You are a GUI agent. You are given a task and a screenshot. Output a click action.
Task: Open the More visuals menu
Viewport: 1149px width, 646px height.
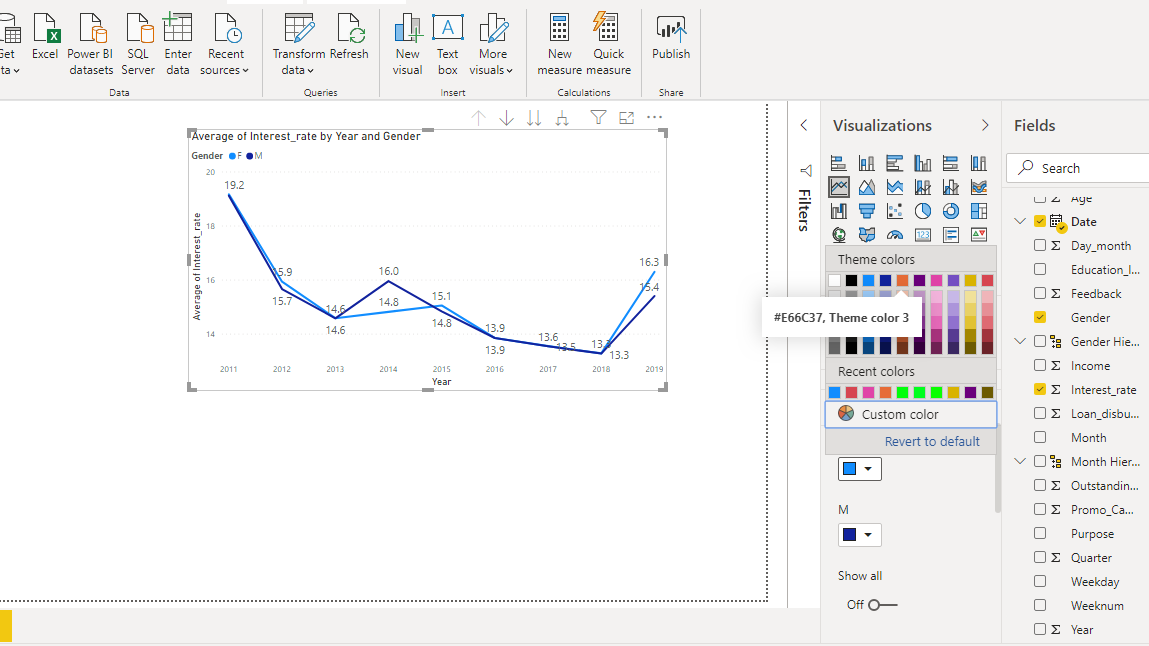tap(492, 28)
